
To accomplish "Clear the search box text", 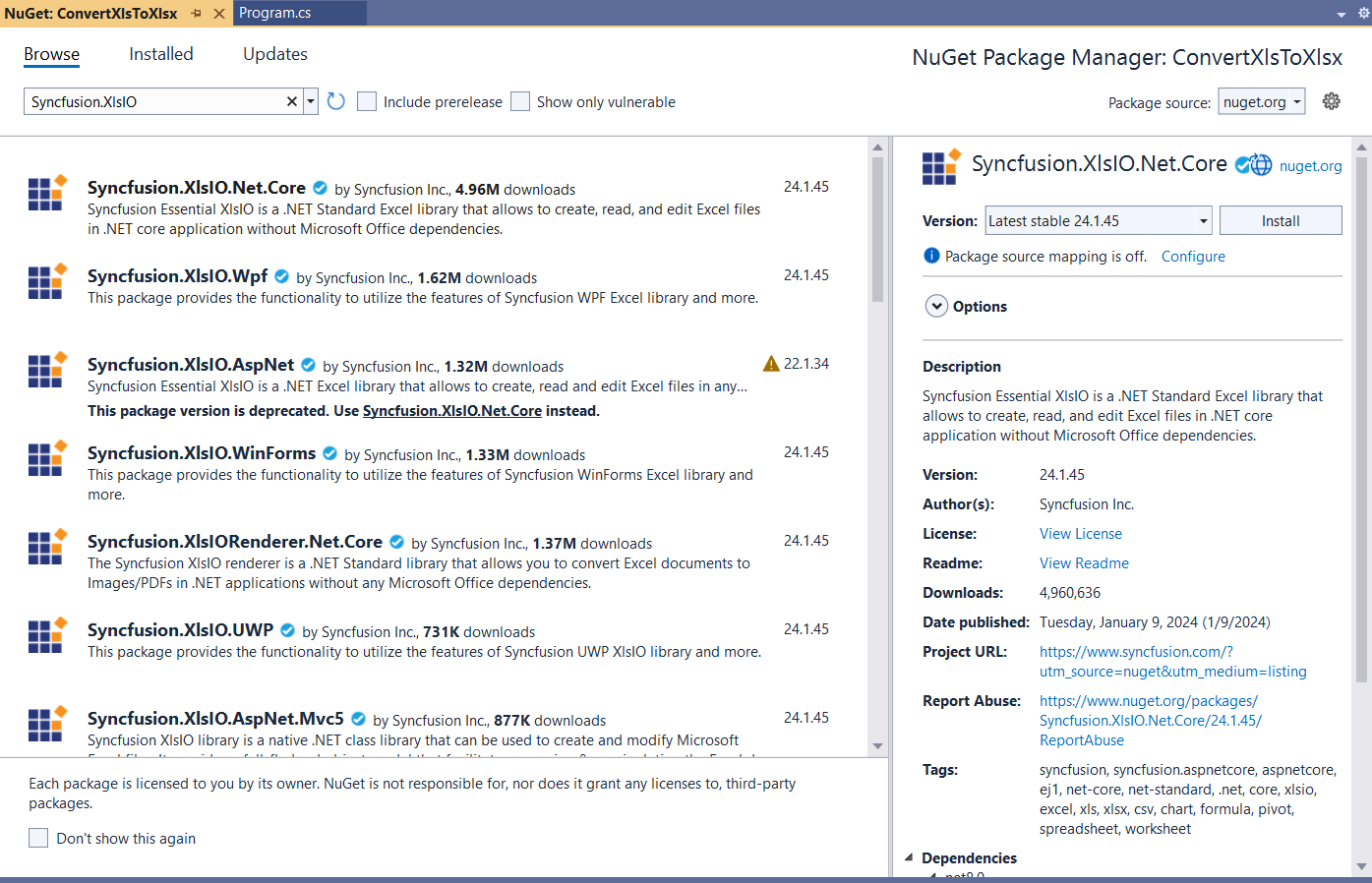I will coord(292,101).
